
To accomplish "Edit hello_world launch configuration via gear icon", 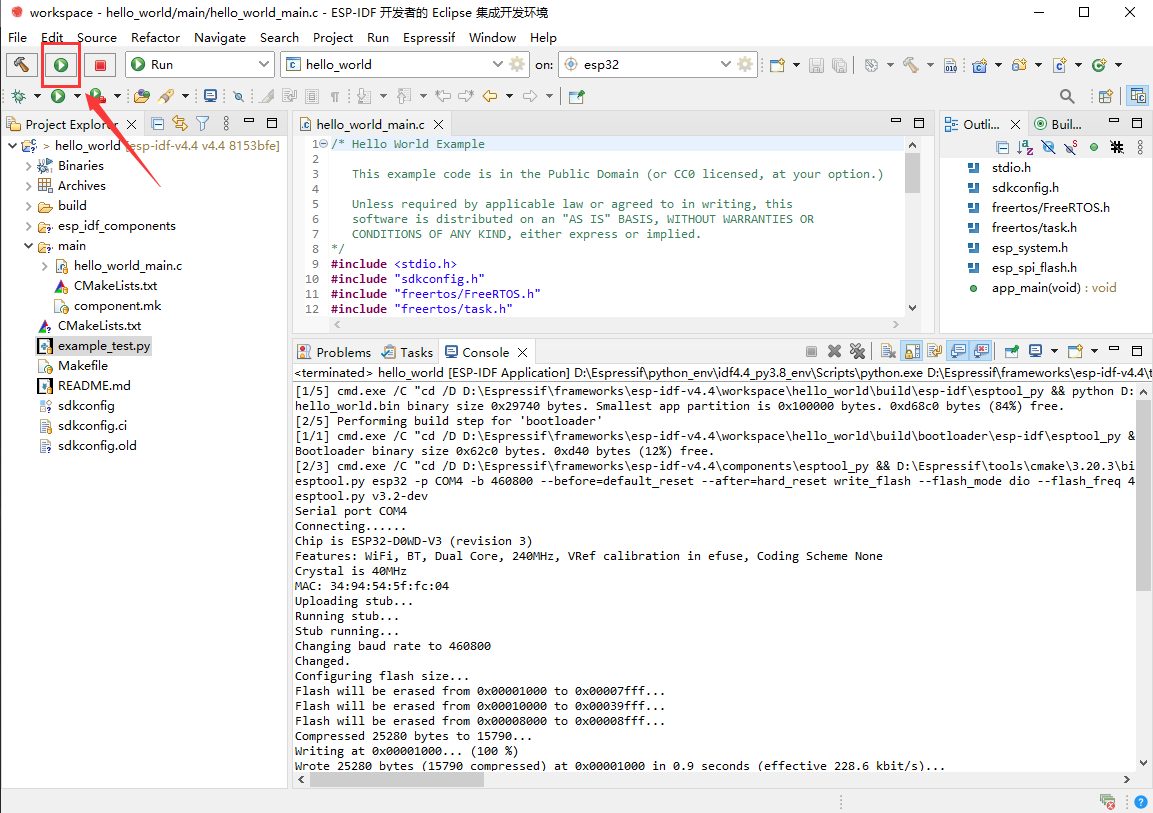I will point(518,65).
